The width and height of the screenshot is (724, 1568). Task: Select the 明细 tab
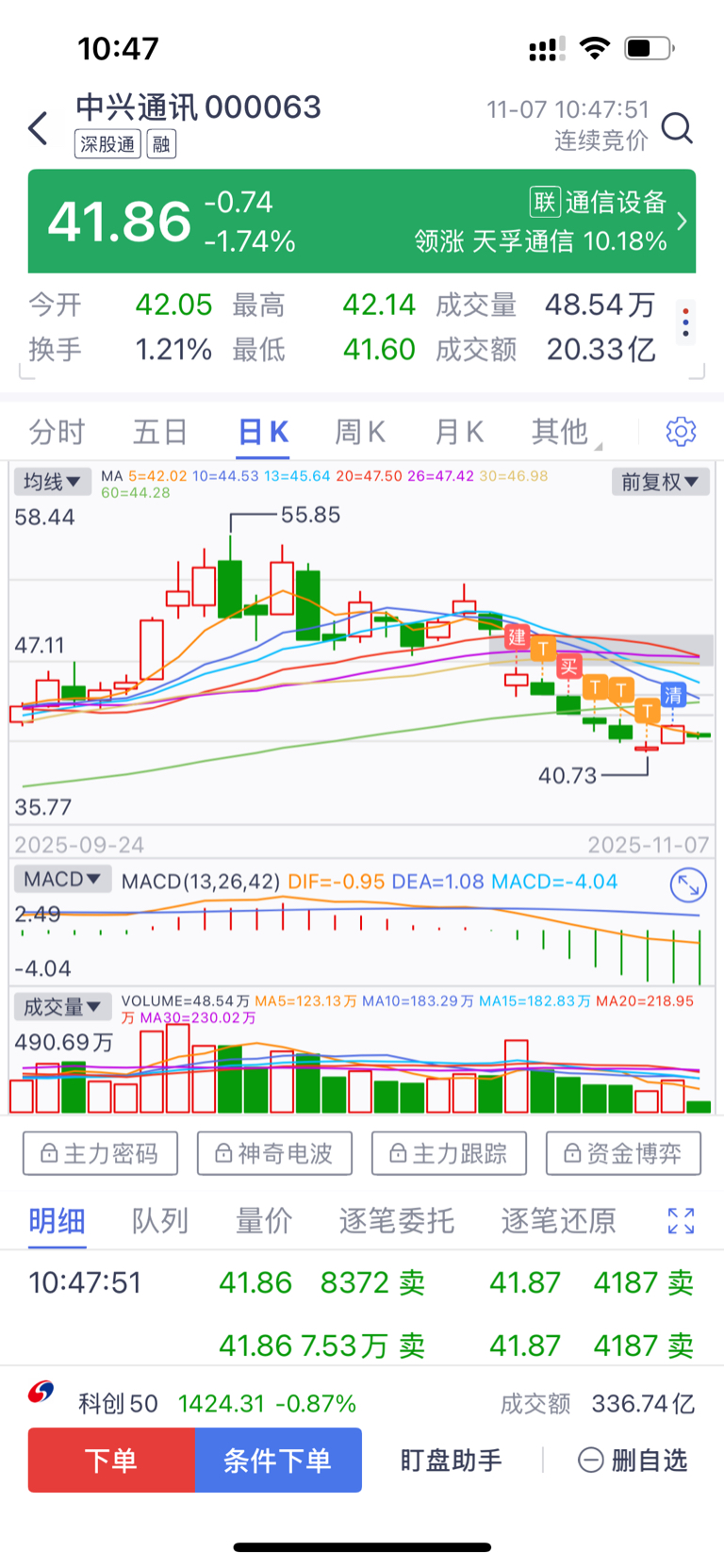57,1221
